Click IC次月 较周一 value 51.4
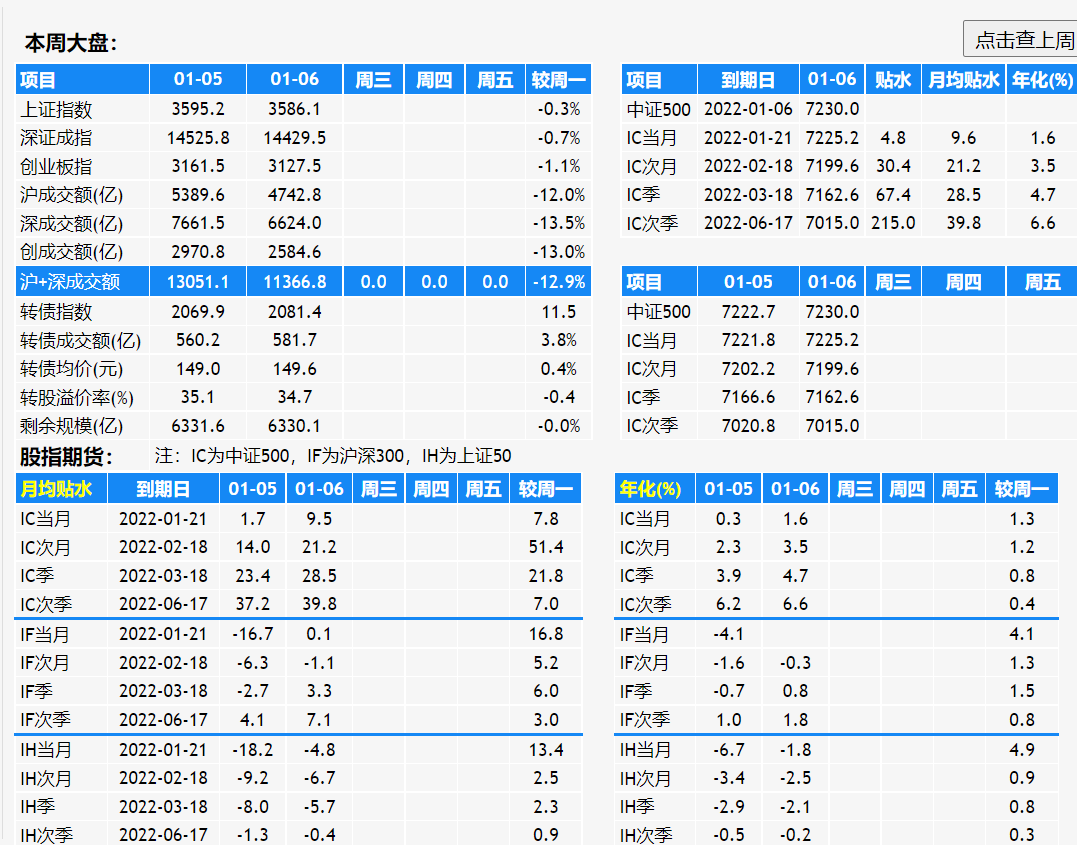The image size is (1077, 845). click(546, 547)
